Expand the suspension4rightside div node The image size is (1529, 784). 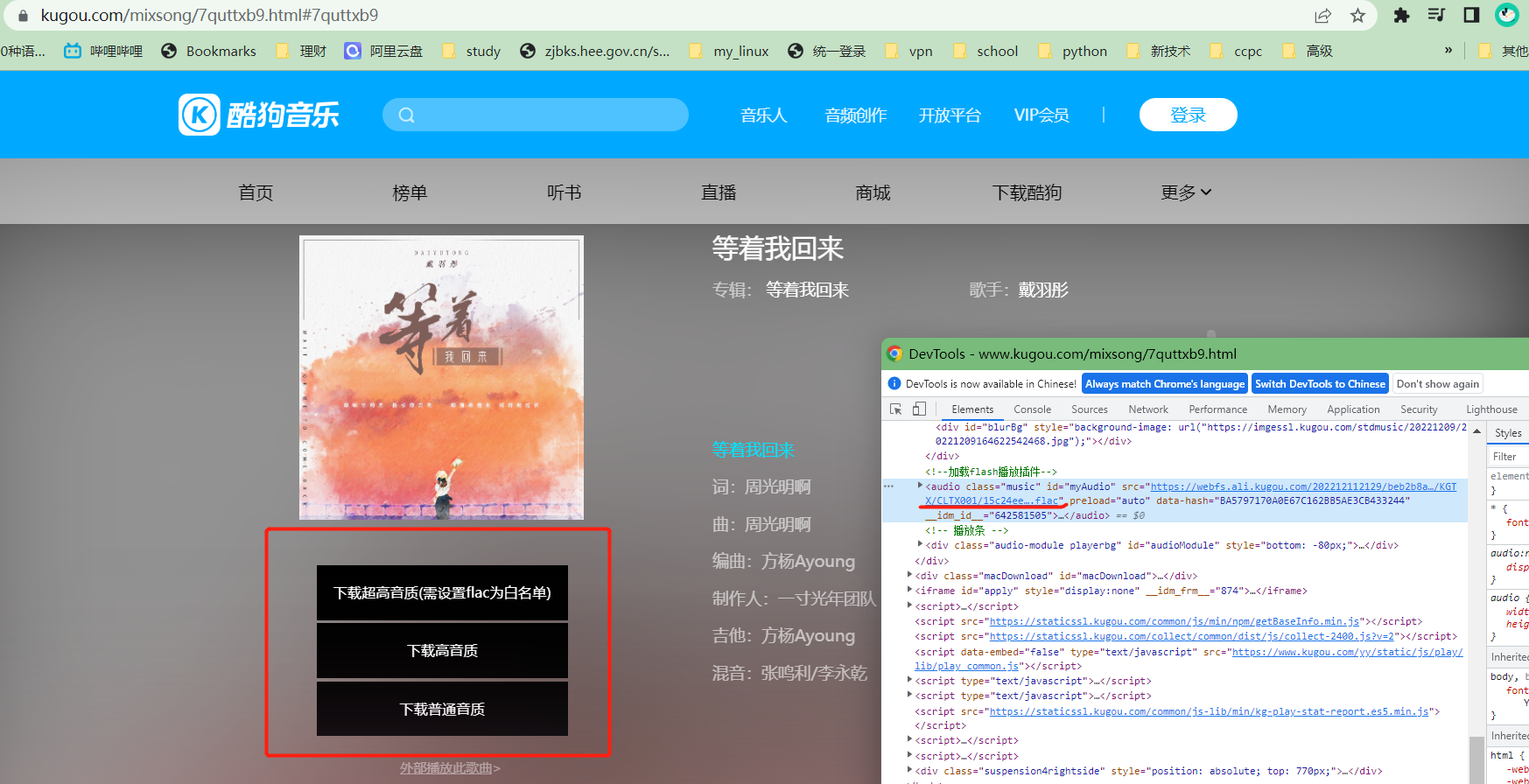(909, 771)
